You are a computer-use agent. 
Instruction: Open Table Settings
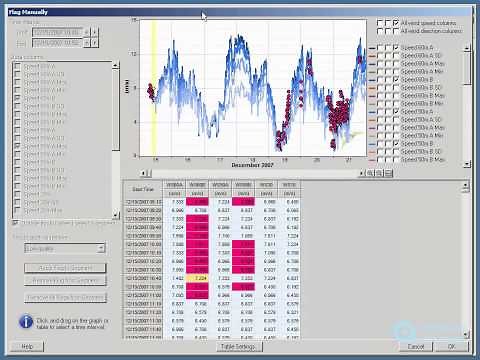pyautogui.click(x=238, y=346)
